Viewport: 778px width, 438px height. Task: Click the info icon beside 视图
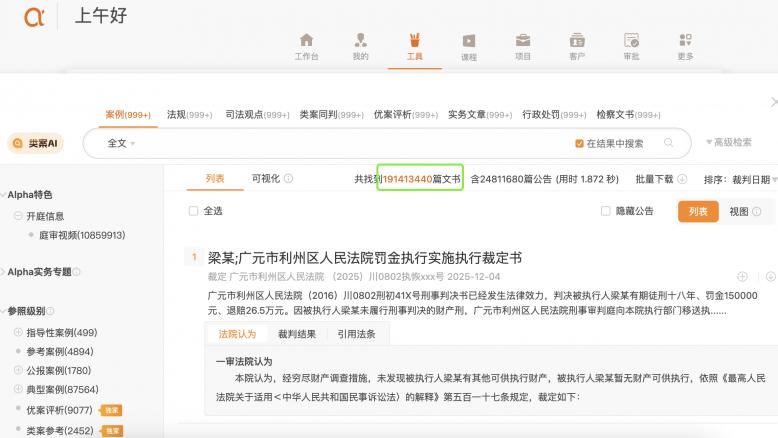pos(757,211)
